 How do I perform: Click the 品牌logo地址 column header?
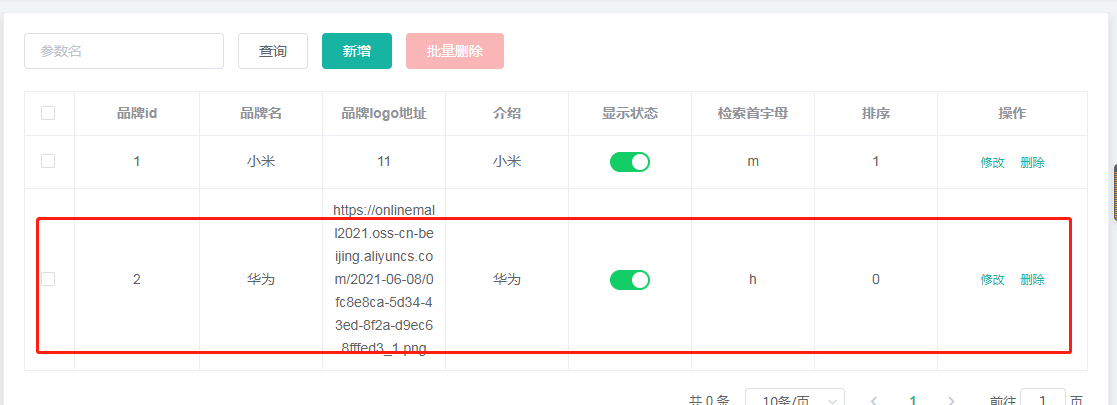coord(384,113)
